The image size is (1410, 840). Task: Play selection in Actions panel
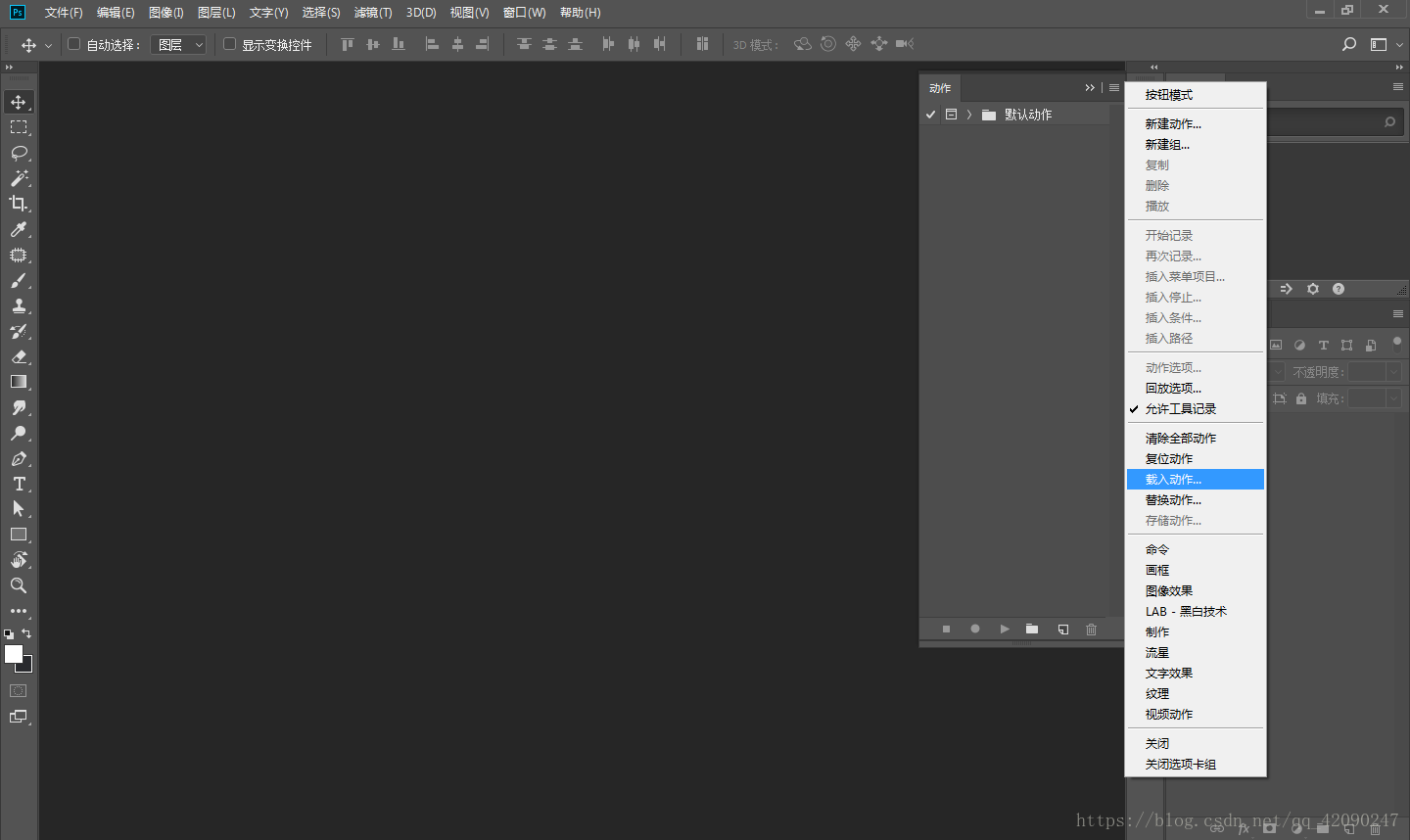1005,630
